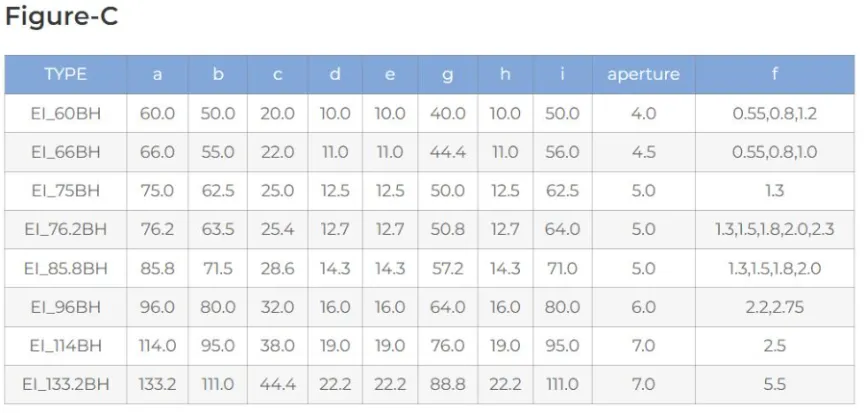Select the EI_114BH type cell
The width and height of the screenshot is (865, 413).
pos(66,346)
